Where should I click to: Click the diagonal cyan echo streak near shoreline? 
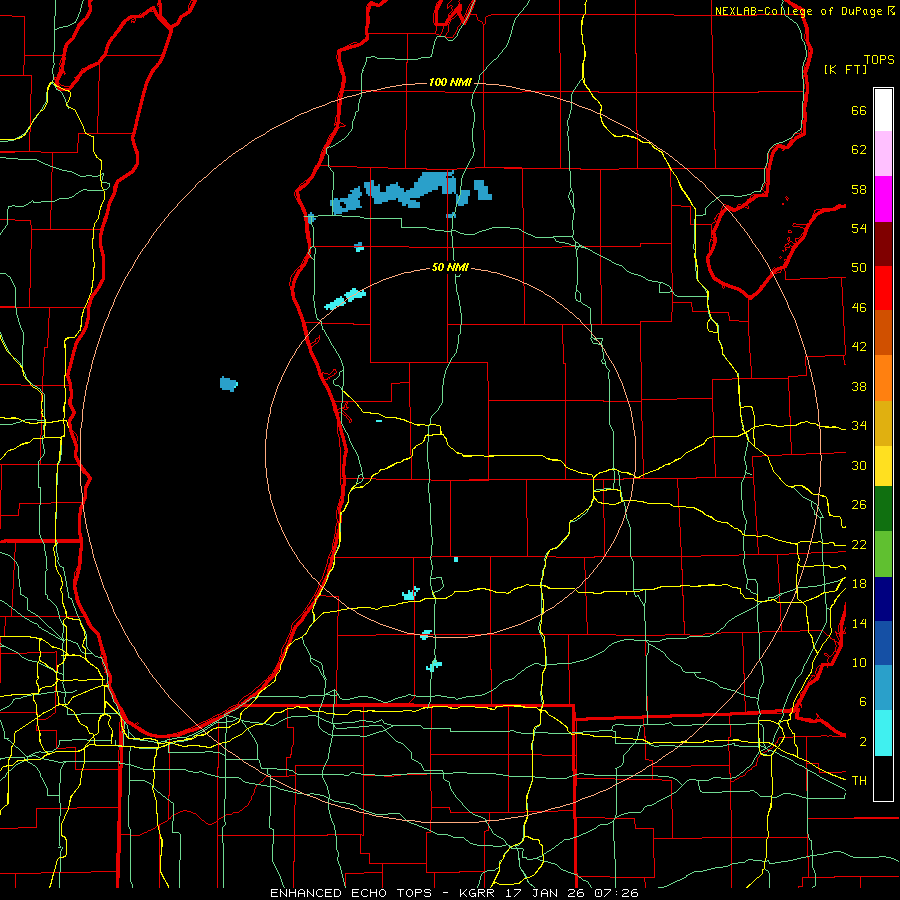[x=345, y=299]
